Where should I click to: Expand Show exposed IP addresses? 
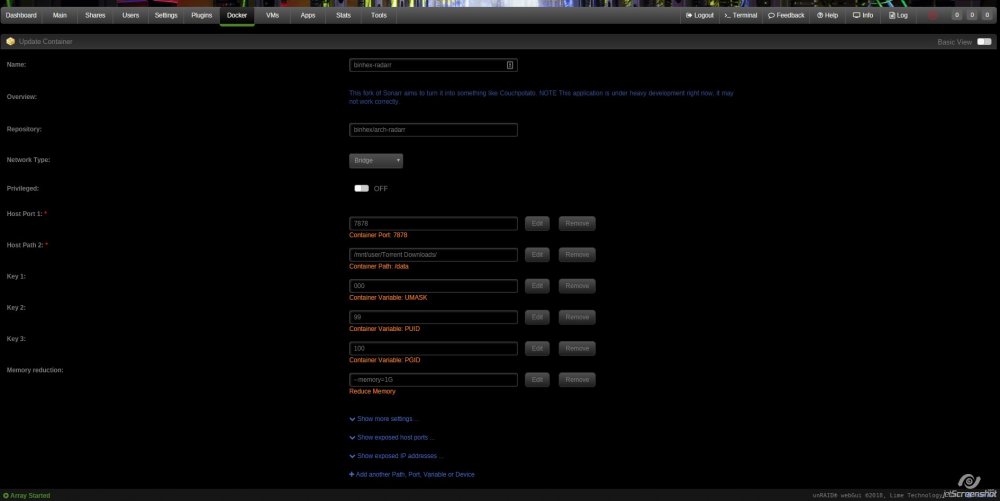(x=396, y=456)
